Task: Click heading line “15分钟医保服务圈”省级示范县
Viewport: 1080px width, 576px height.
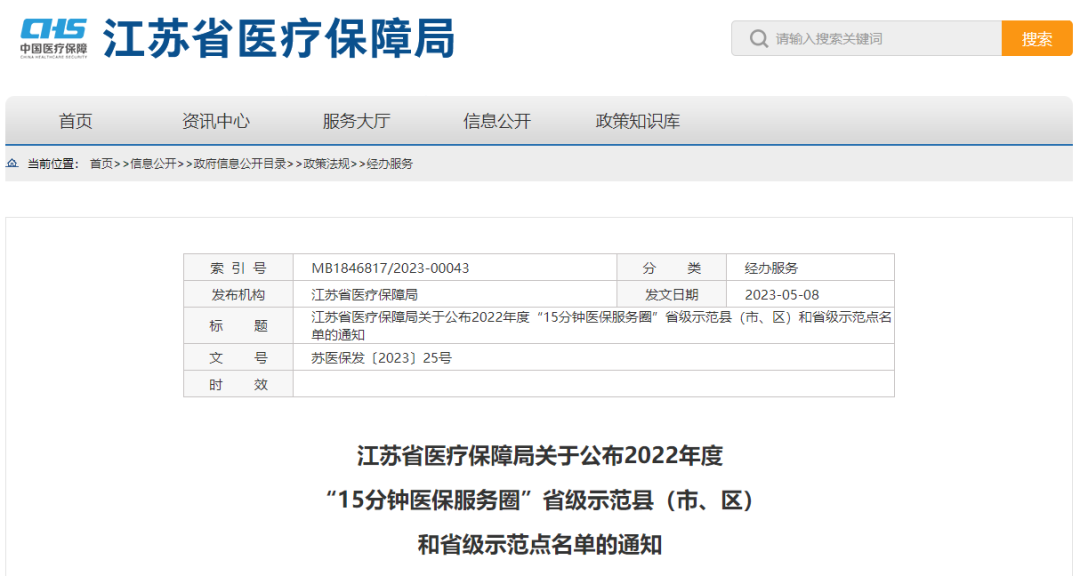Action: [539, 500]
